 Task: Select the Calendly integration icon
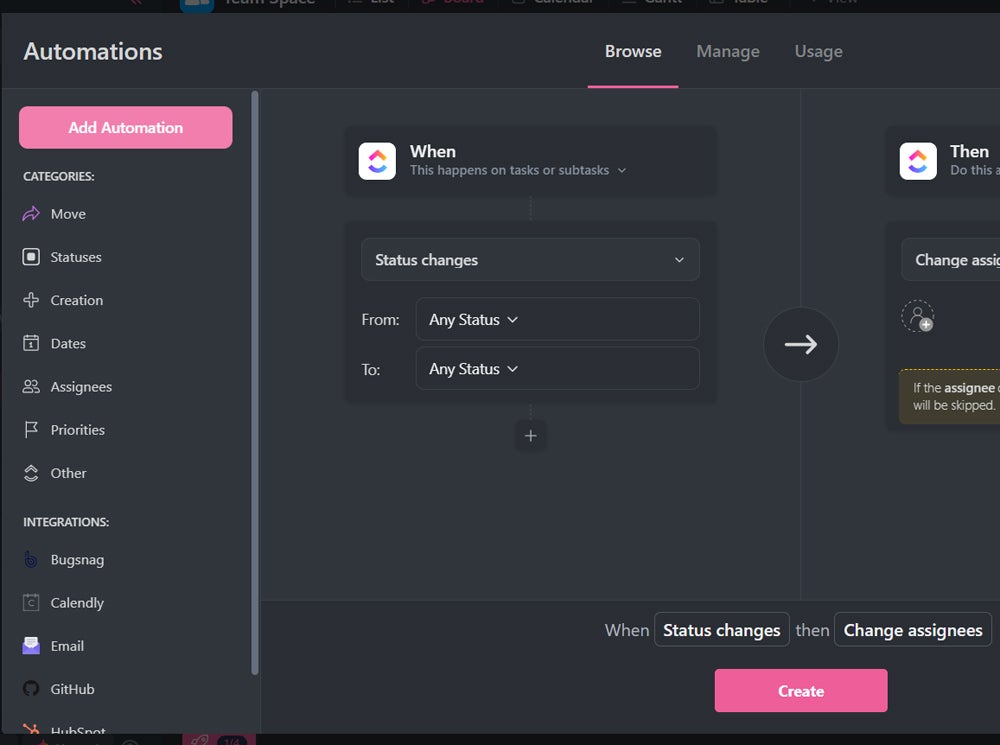(31, 603)
